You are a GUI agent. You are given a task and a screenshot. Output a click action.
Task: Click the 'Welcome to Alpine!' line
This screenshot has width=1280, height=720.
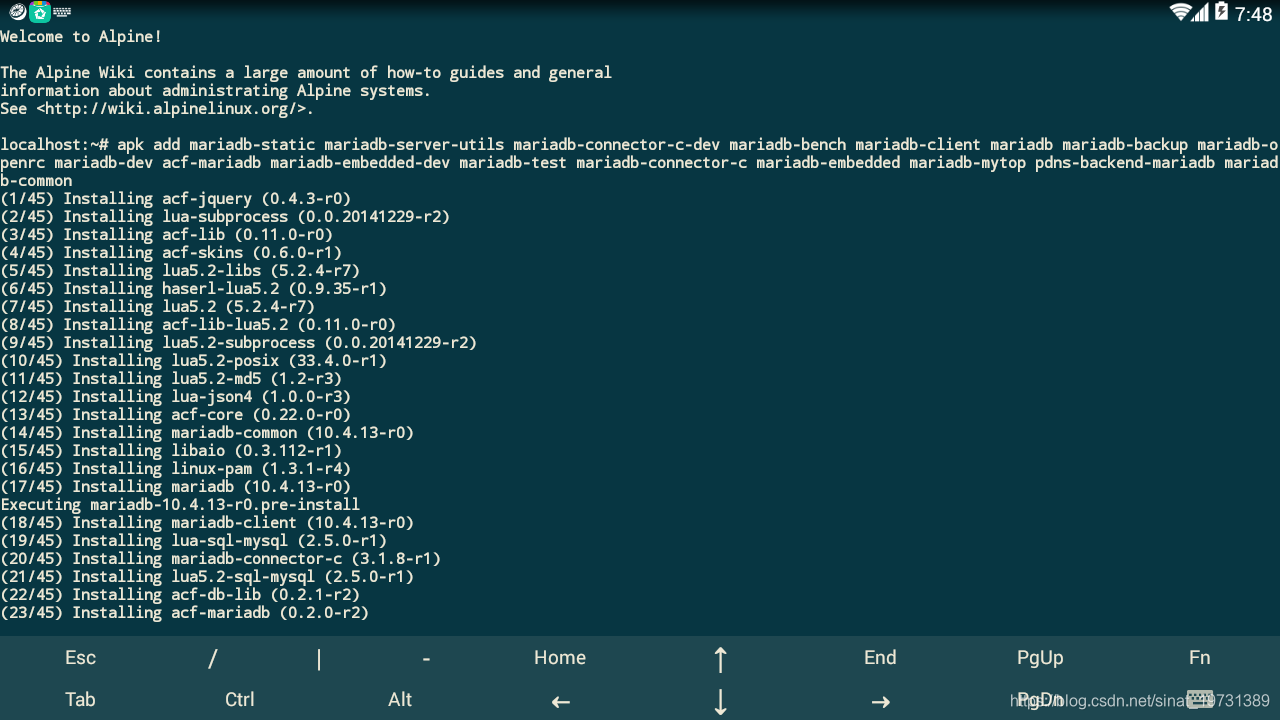(81, 36)
